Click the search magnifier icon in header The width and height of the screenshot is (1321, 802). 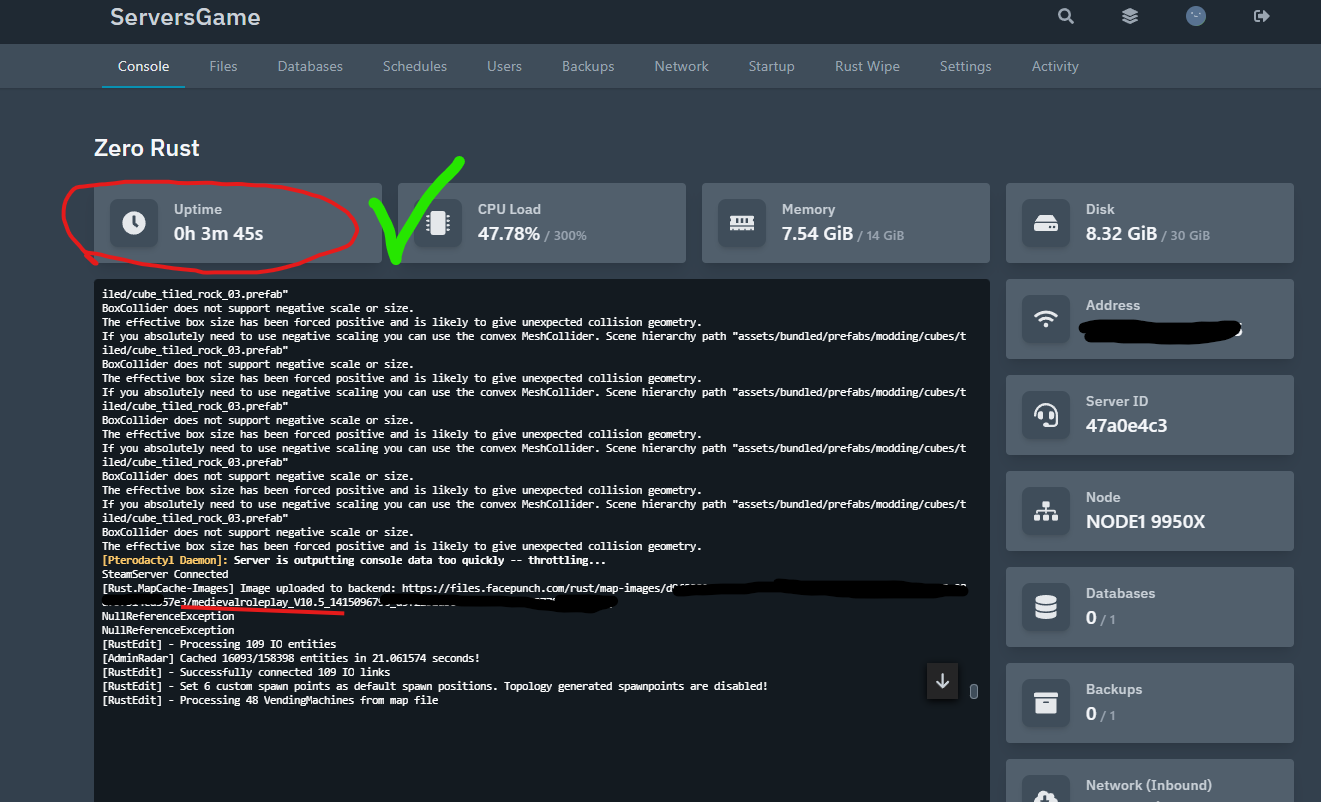(x=1066, y=16)
